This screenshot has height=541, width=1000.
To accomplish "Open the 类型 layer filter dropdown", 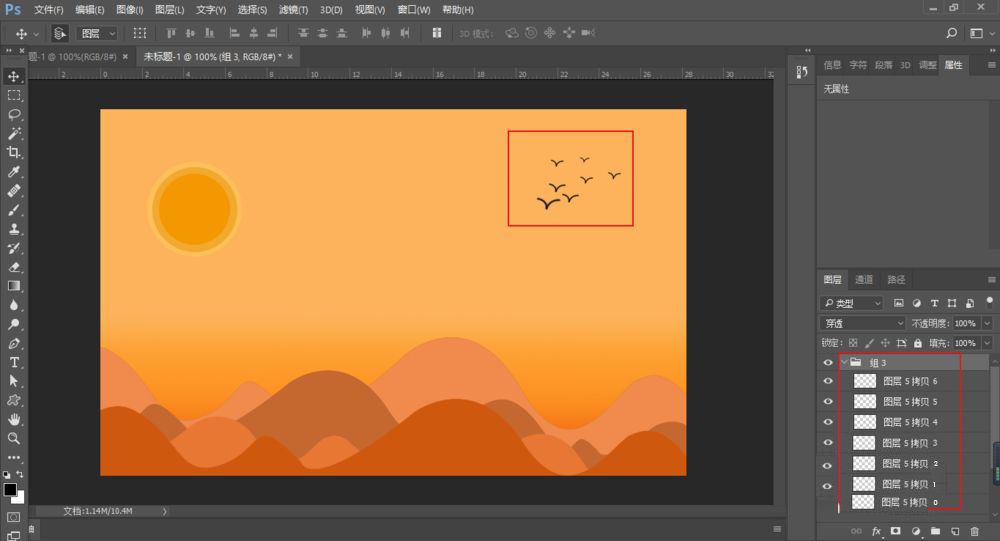I will pos(852,303).
